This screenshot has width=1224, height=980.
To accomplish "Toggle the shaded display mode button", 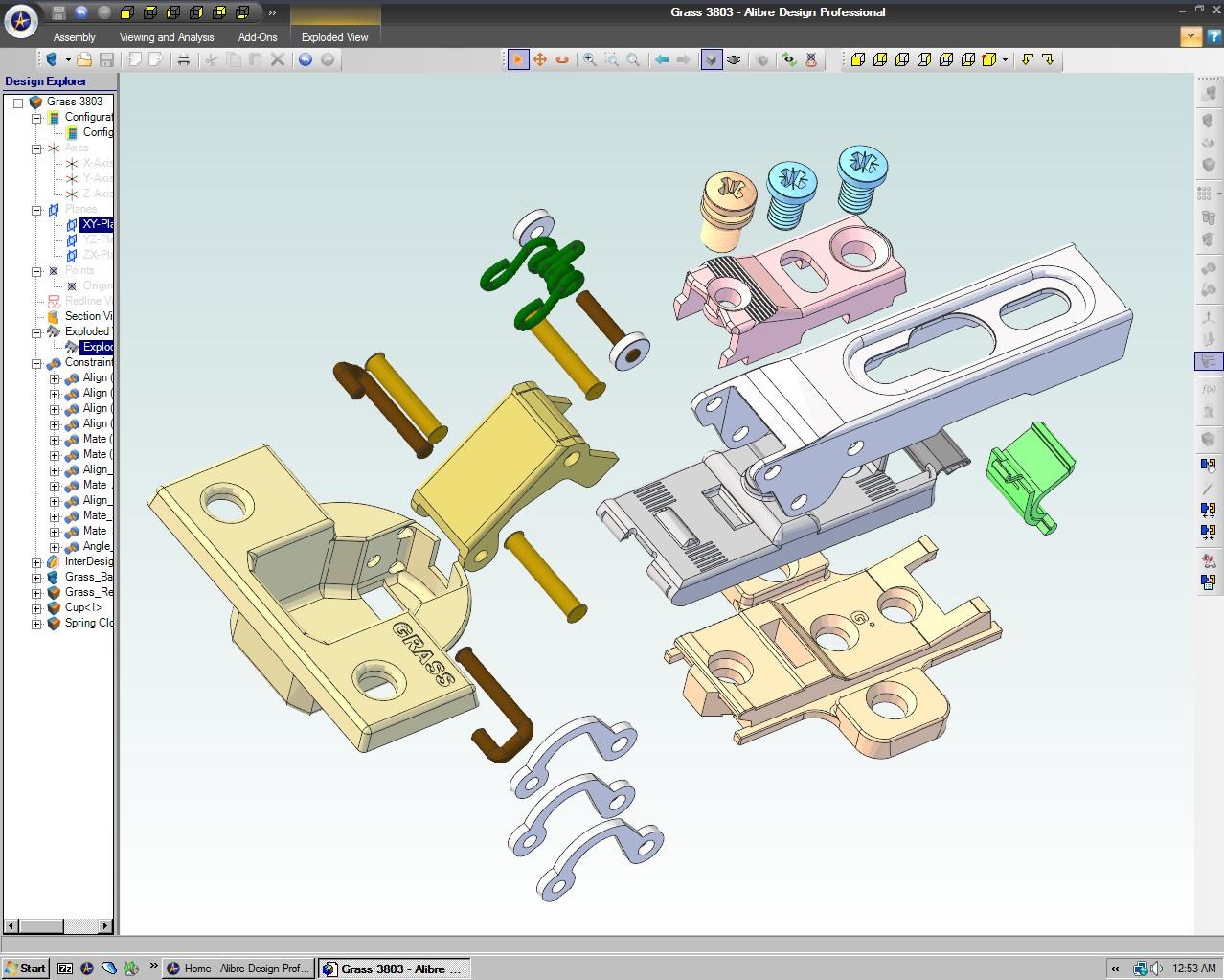I will click(x=712, y=59).
